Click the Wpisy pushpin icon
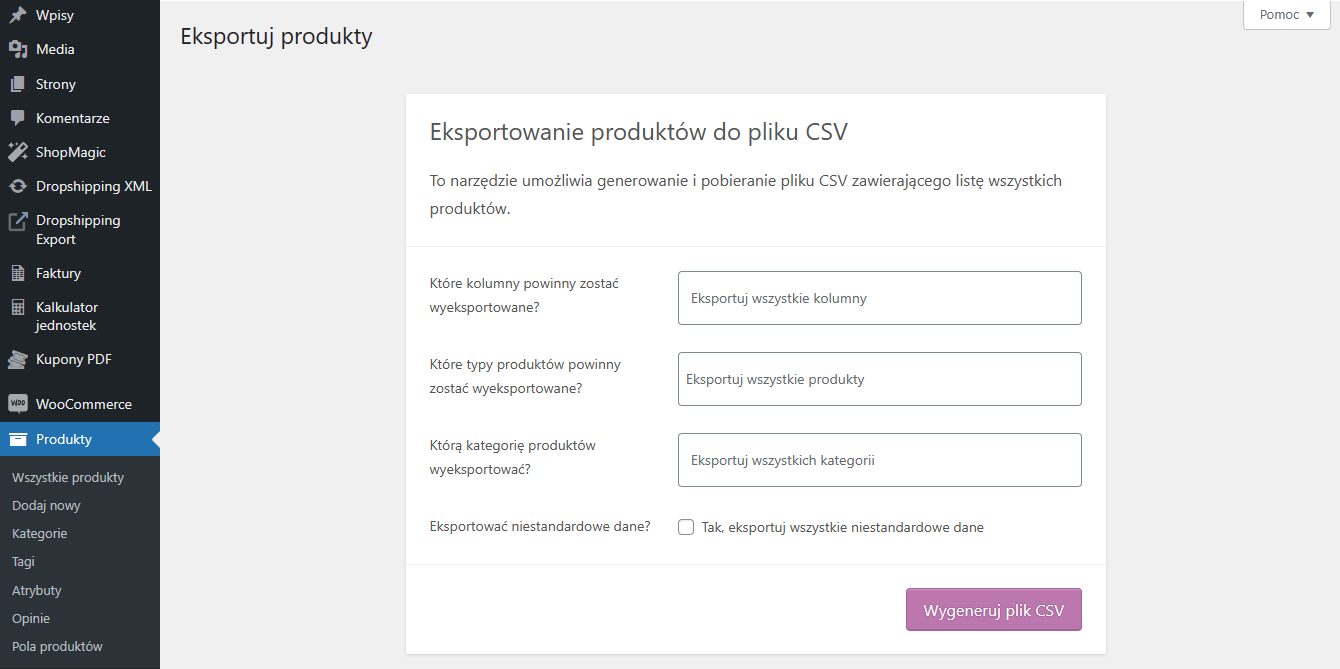 (x=17, y=15)
